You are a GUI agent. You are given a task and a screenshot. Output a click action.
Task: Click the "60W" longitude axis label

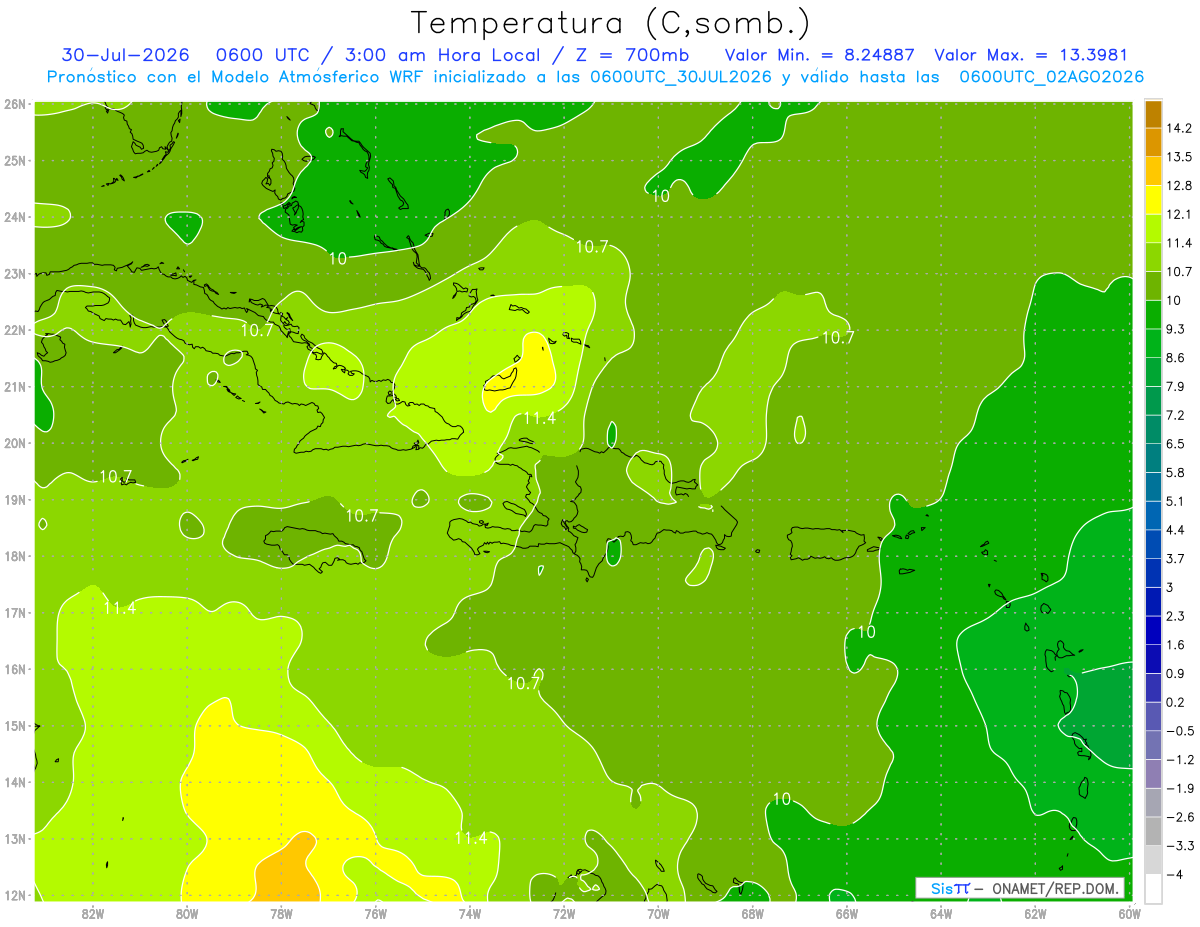click(1129, 912)
